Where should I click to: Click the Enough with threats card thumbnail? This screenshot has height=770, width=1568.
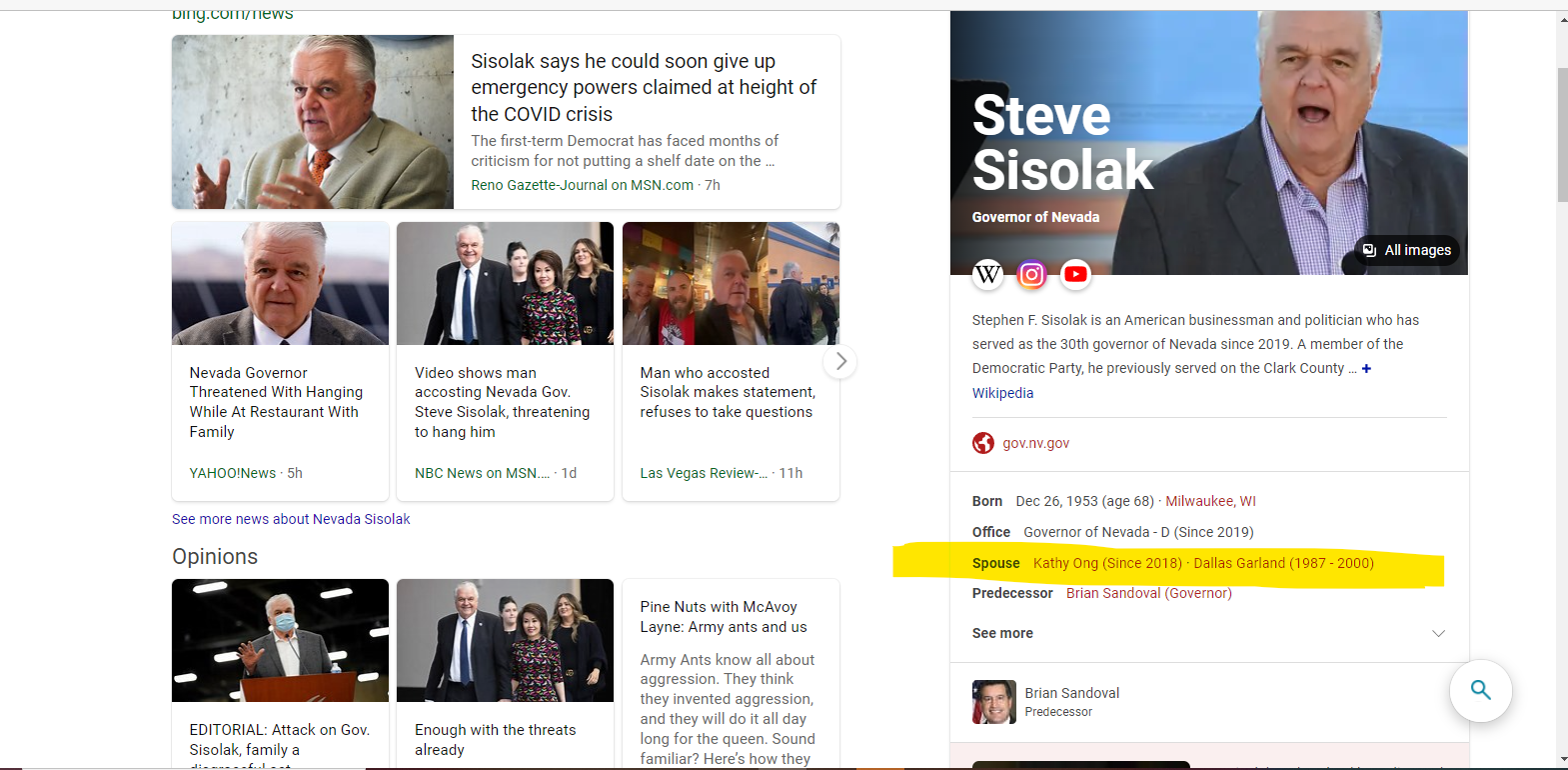click(x=505, y=640)
